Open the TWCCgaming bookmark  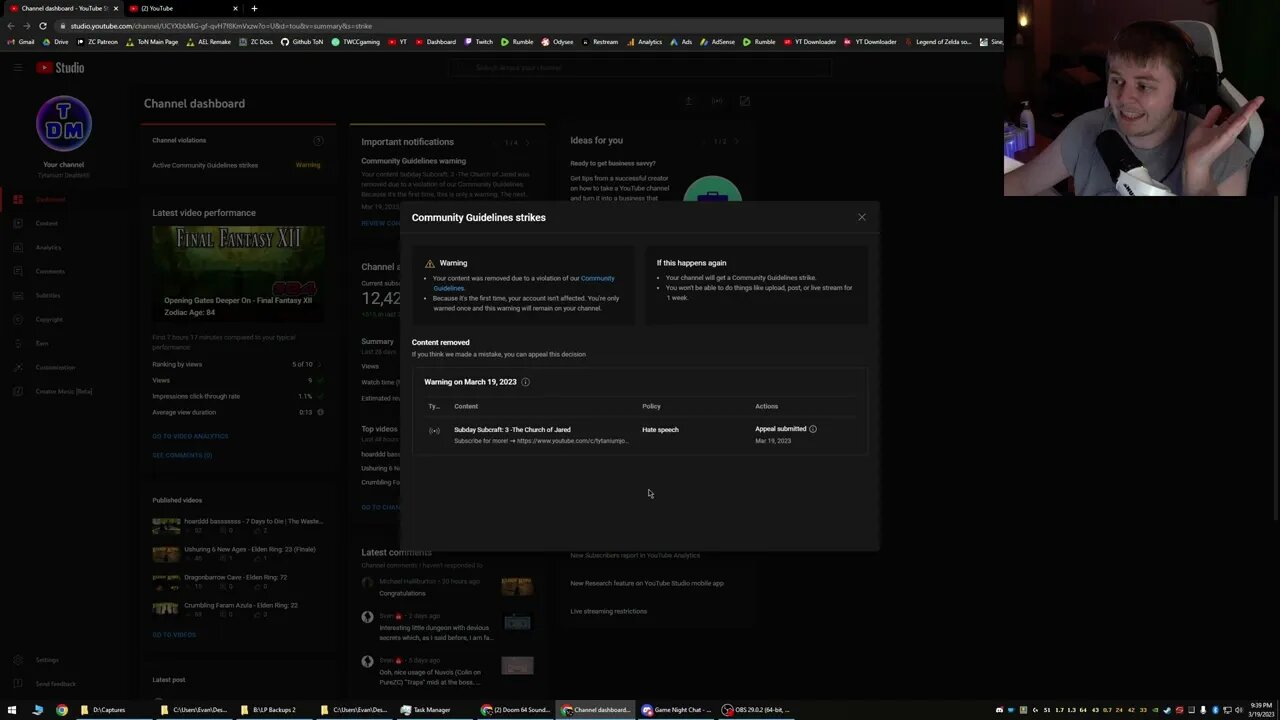(356, 42)
